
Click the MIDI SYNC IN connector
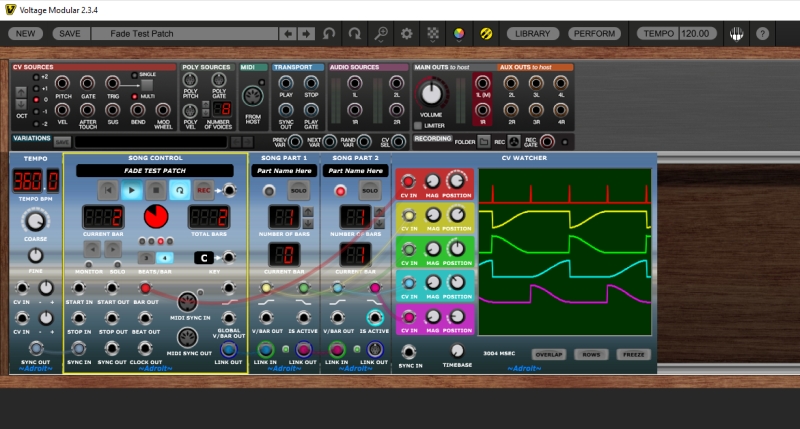[188, 302]
